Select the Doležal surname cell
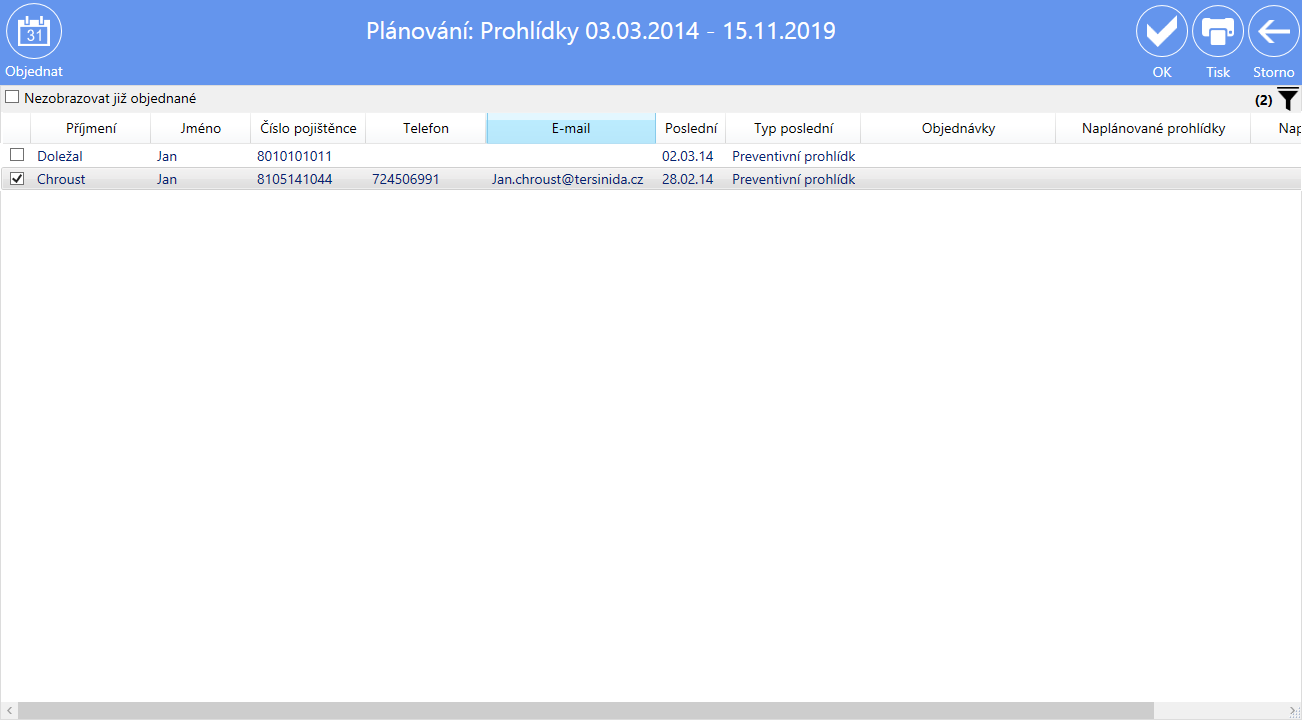The image size is (1302, 720). point(60,156)
